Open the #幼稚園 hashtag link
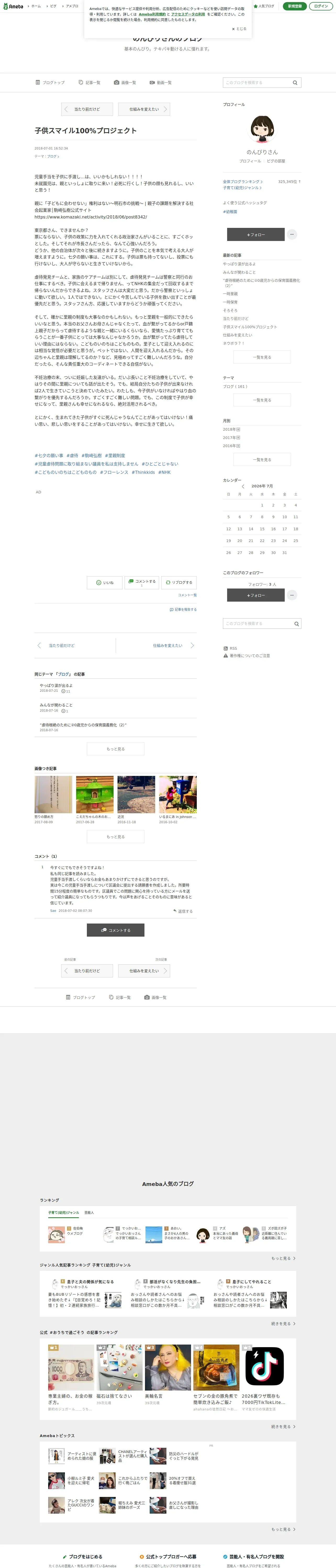The image size is (336, 1568). (230, 212)
